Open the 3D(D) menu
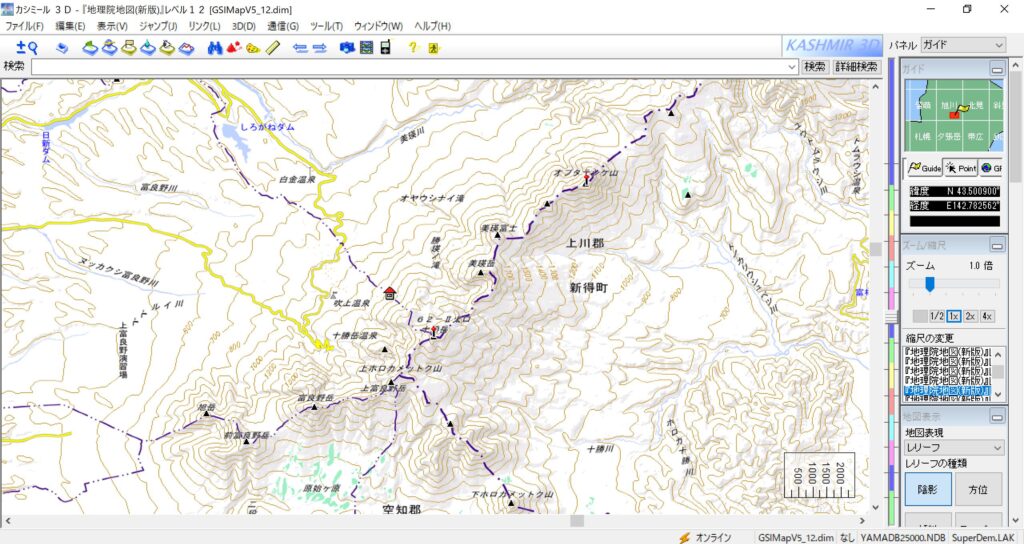 [244, 26]
